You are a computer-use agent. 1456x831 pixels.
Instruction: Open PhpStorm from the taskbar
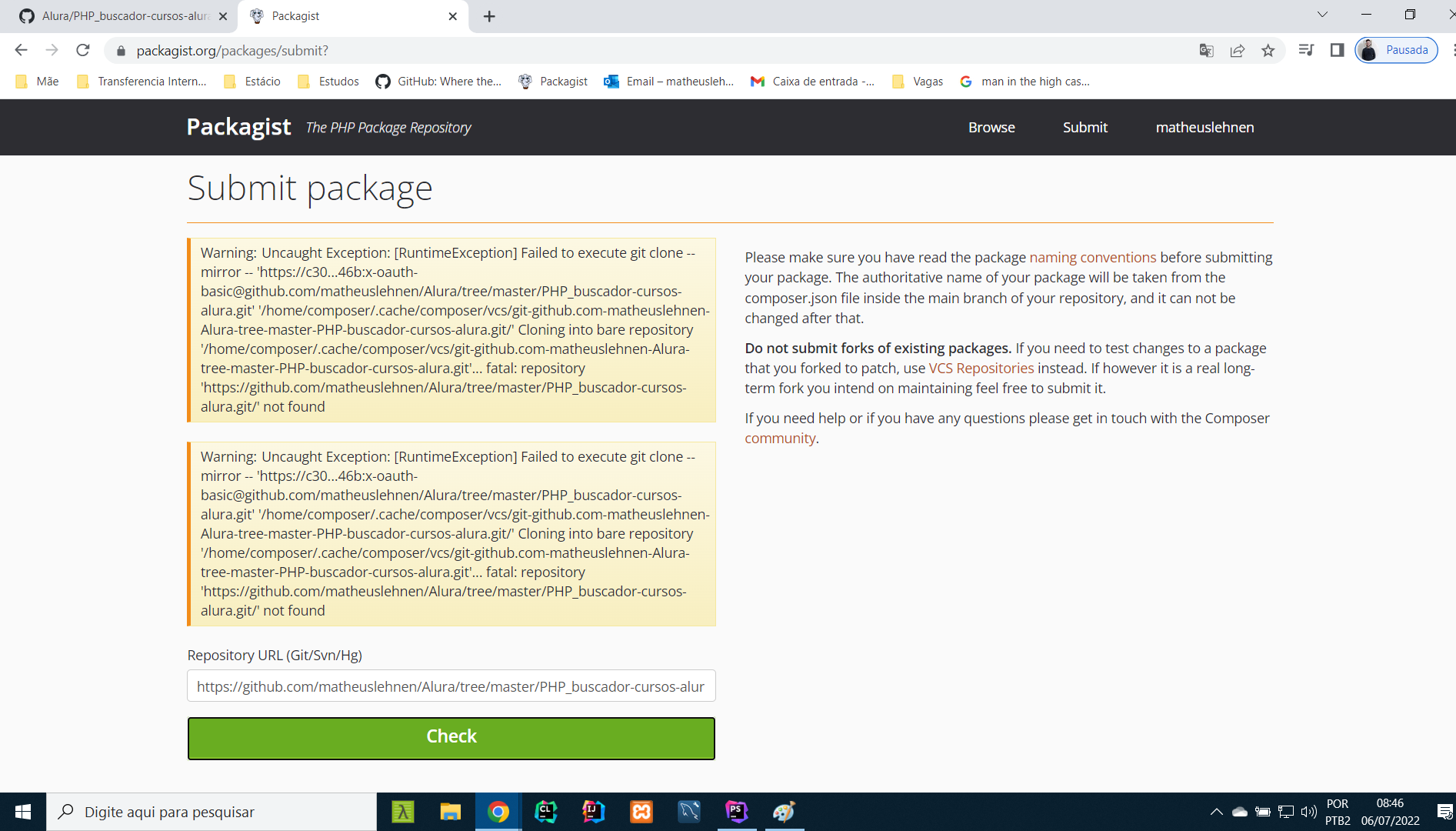tap(737, 812)
